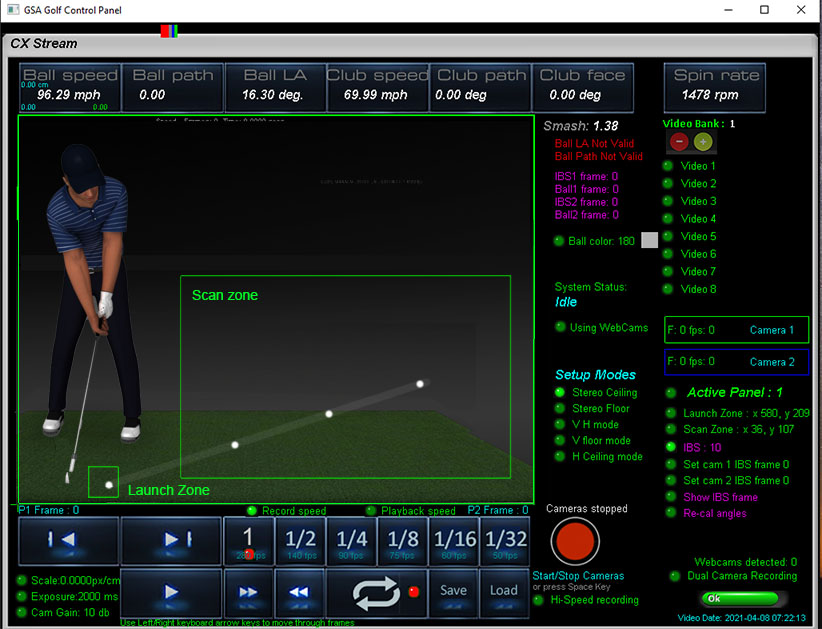
Task: Select the Launch Zone position setting
Action: pyautogui.click(x=738, y=413)
